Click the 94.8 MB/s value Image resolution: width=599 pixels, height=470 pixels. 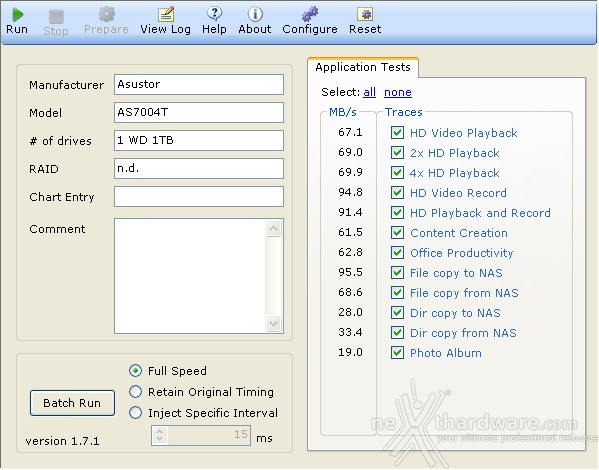click(350, 193)
